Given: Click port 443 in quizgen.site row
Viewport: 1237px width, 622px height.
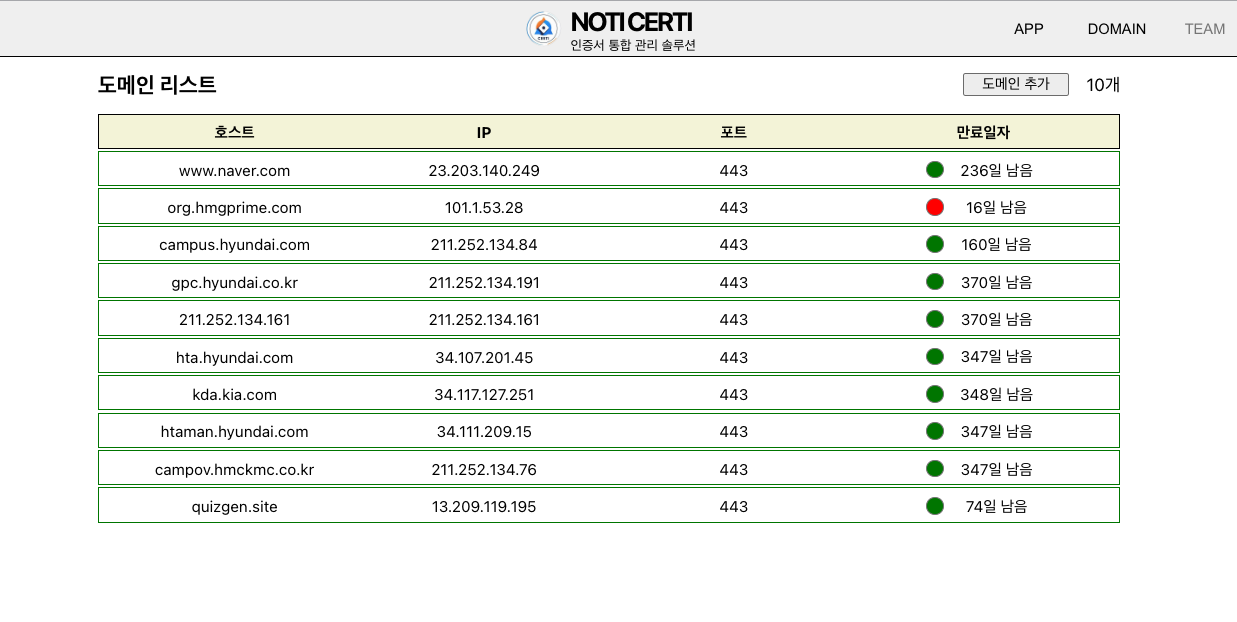Looking at the screenshot, I should tap(733, 507).
